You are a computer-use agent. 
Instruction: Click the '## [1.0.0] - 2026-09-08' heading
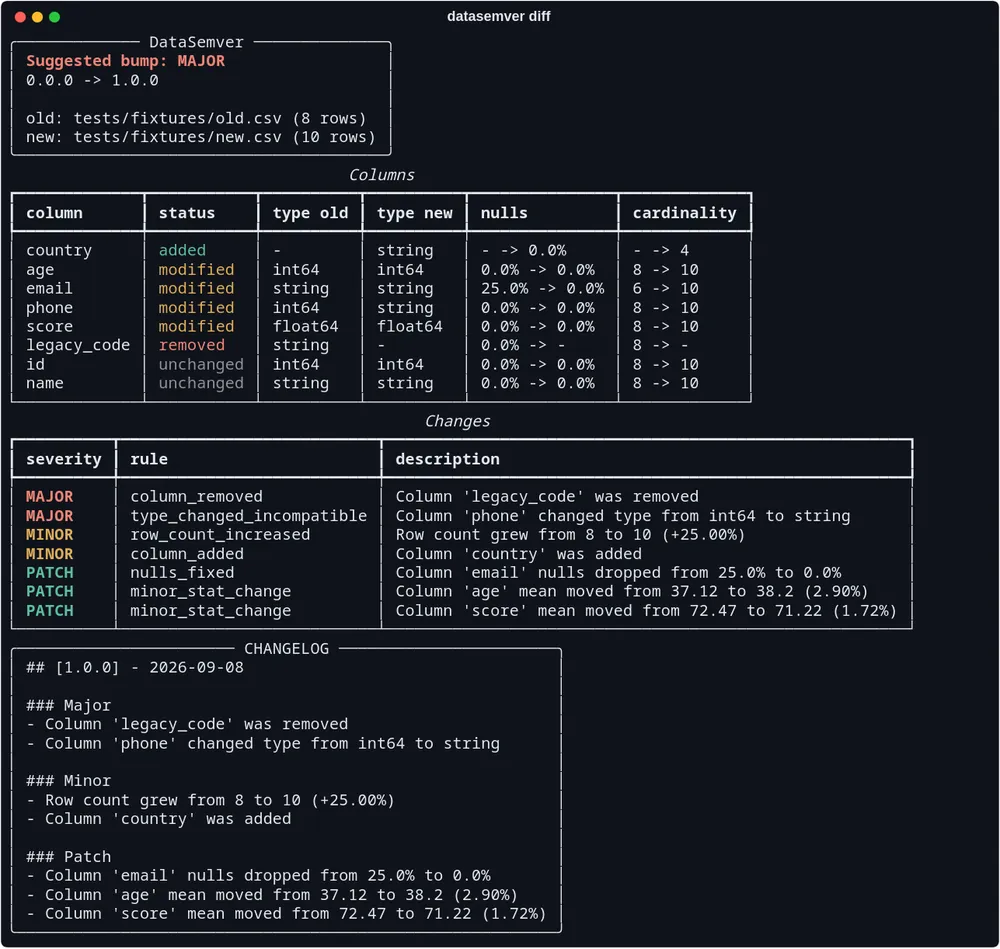click(x=135, y=668)
